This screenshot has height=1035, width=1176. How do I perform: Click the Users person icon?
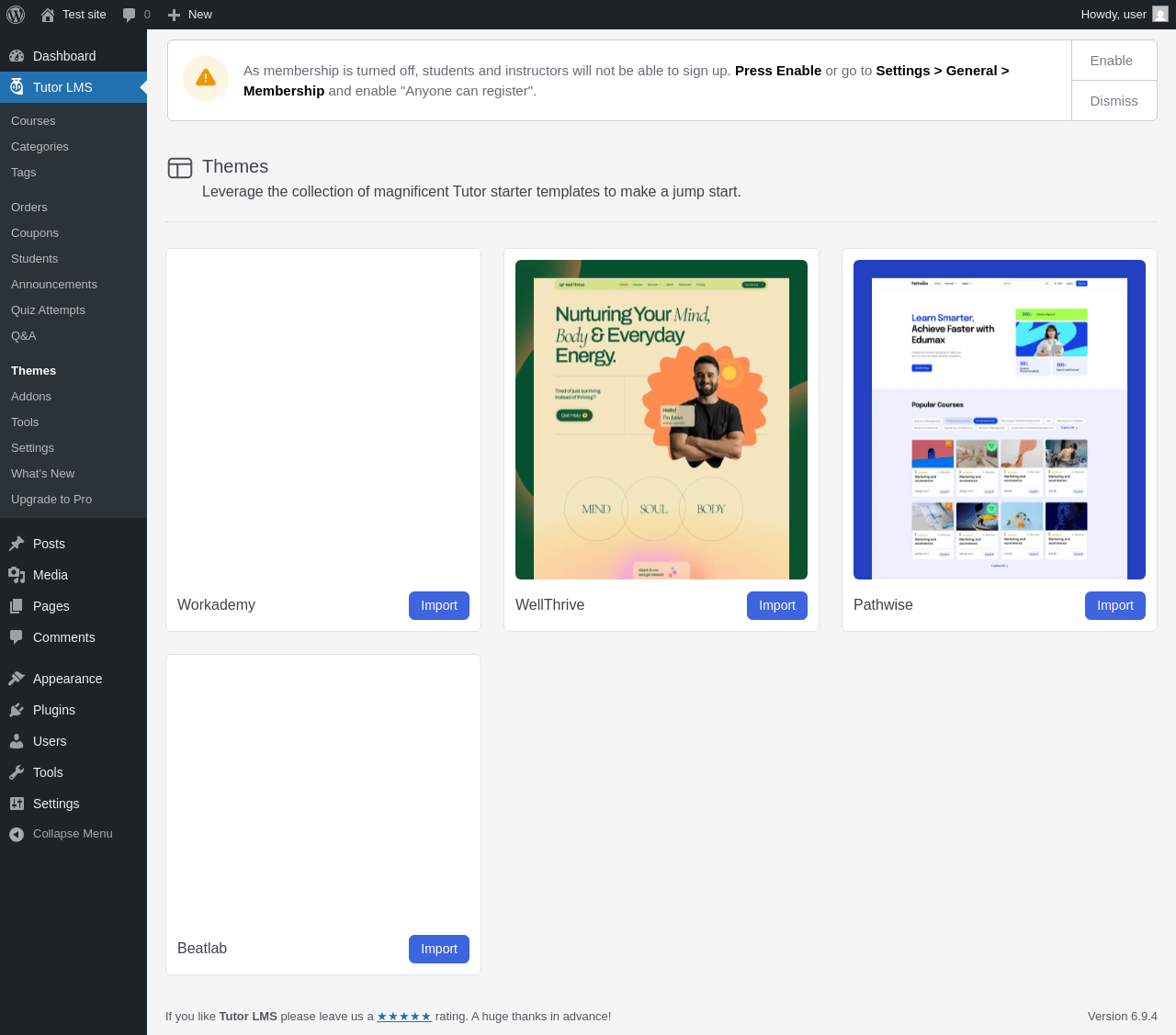click(x=17, y=741)
